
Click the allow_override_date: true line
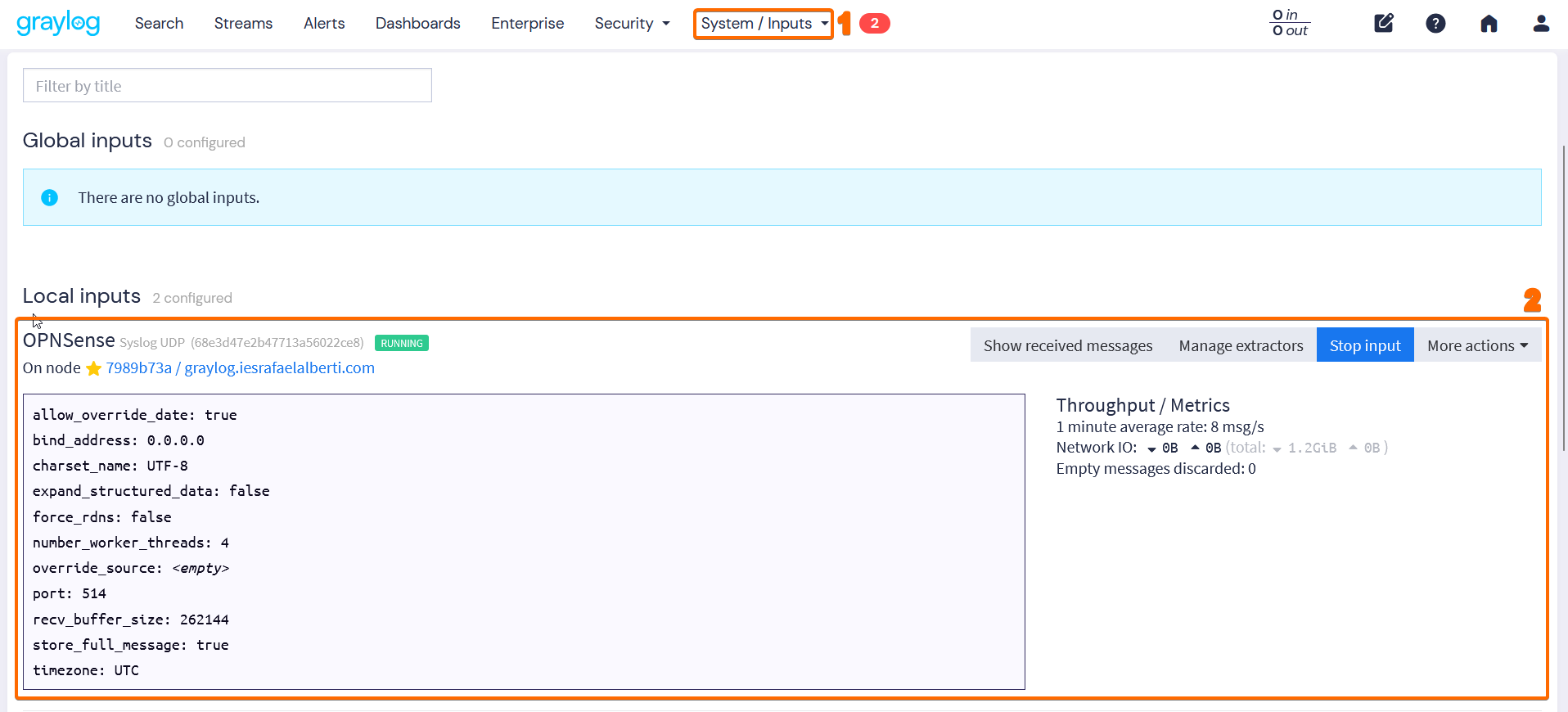pyautogui.click(x=135, y=415)
